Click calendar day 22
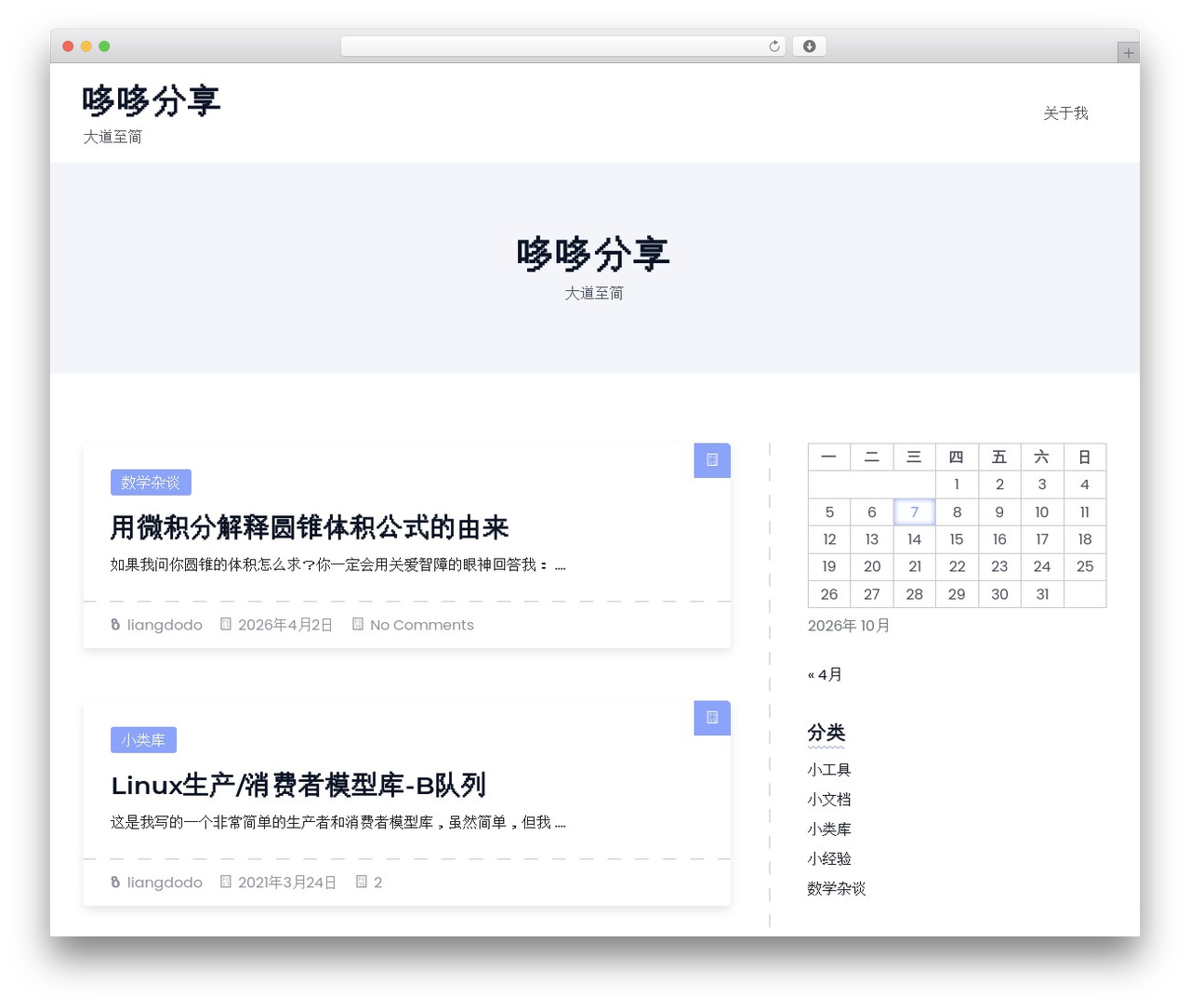 click(x=957, y=566)
